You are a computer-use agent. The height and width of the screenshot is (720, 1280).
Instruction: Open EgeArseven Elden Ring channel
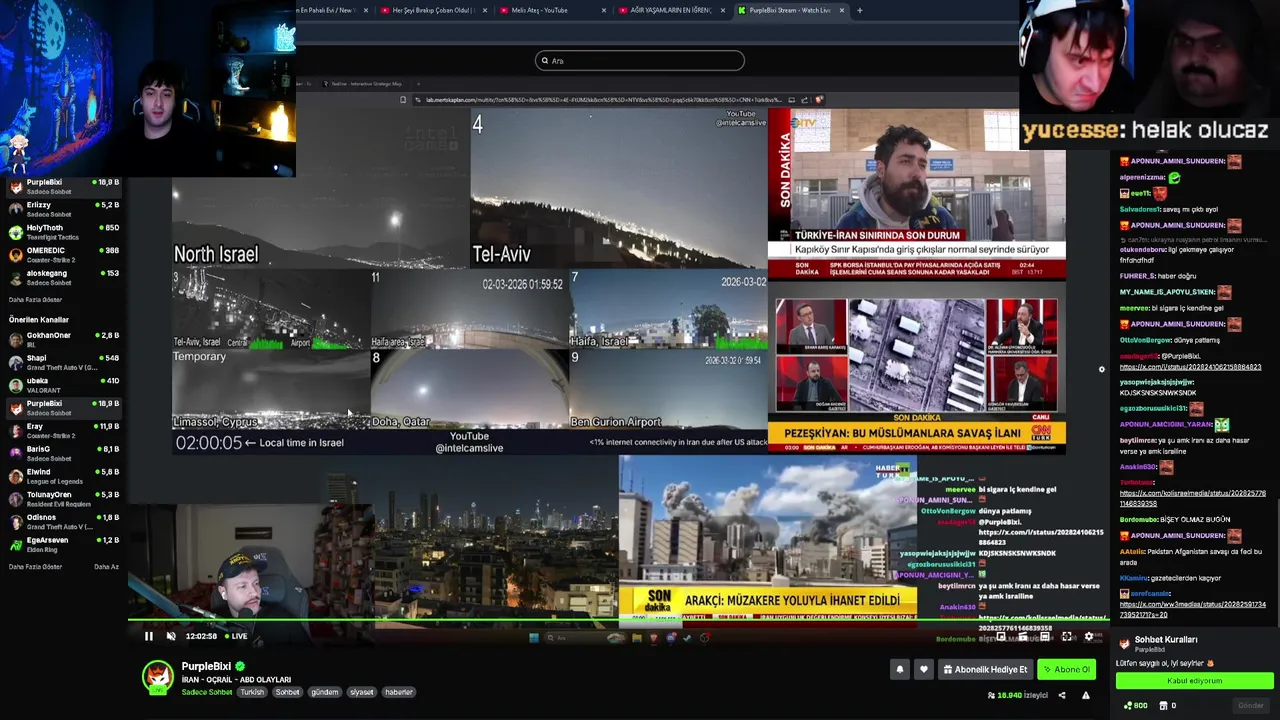[x=64, y=545]
